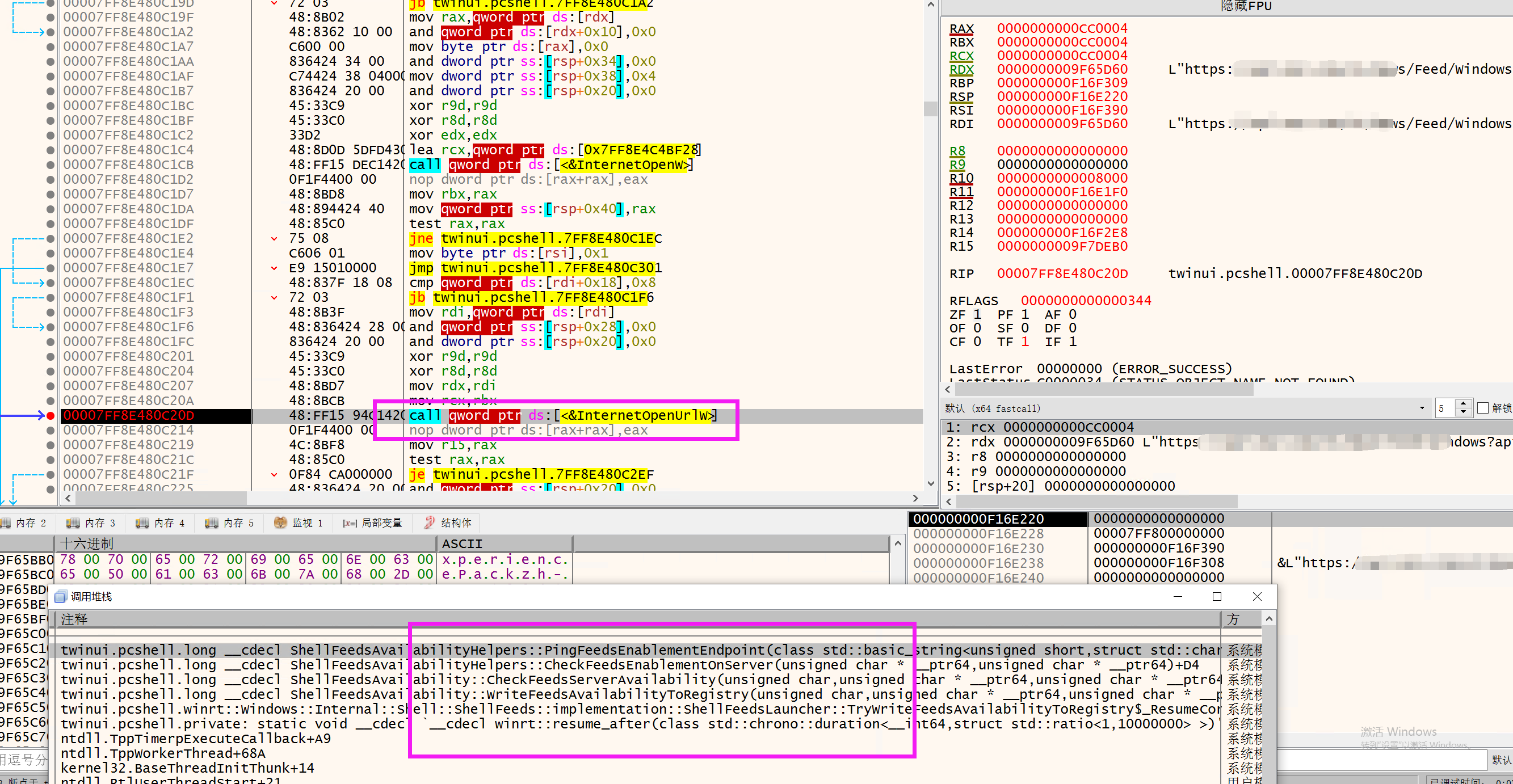Viewport: 1513px width, 784px height.
Task: Click the RAX register label
Action: click(x=961, y=28)
